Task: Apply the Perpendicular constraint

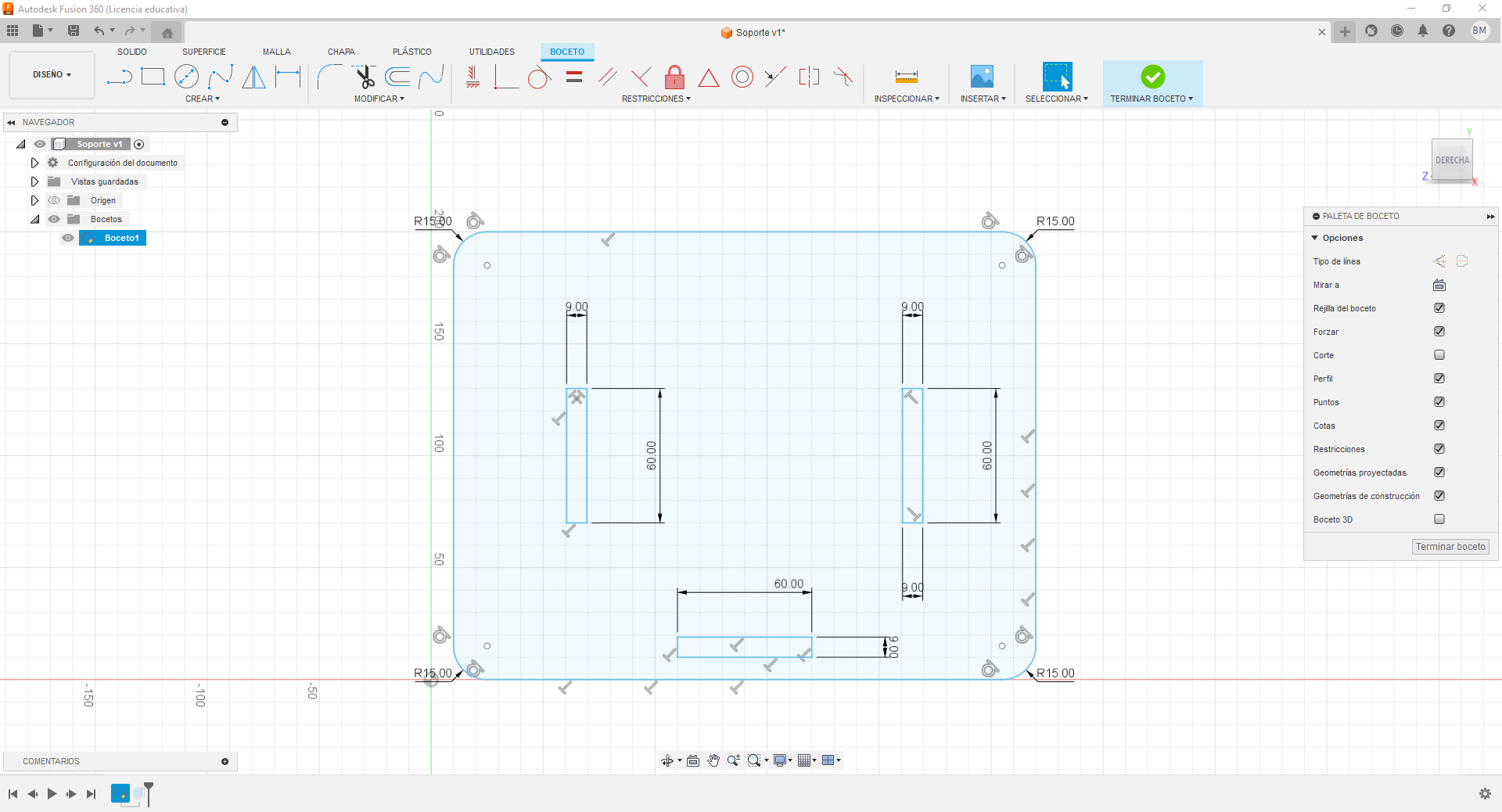Action: (641, 77)
